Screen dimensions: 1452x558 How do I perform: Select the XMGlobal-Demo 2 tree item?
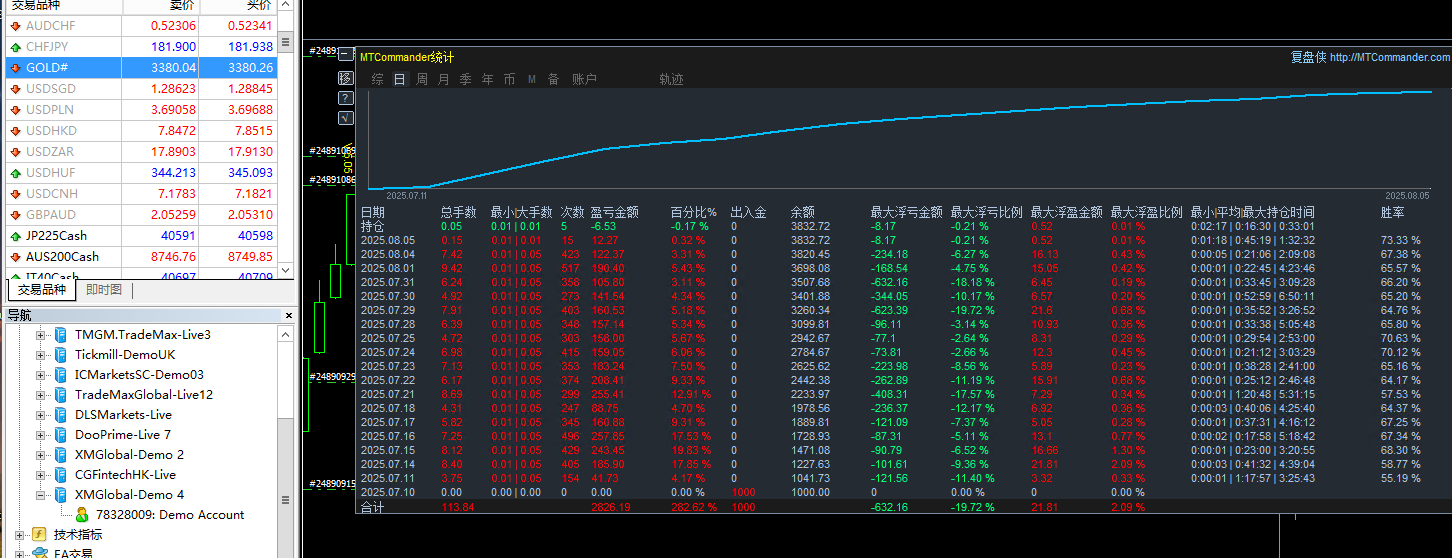130,454
